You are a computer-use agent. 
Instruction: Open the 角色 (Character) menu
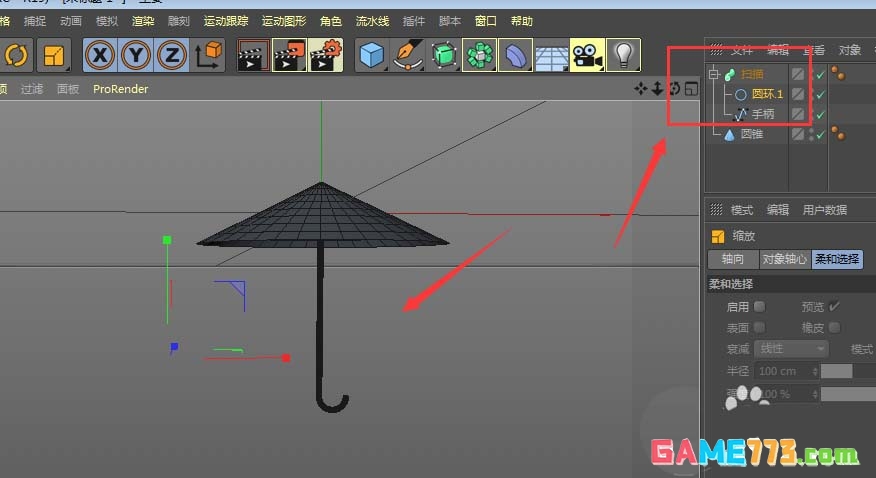(331, 21)
